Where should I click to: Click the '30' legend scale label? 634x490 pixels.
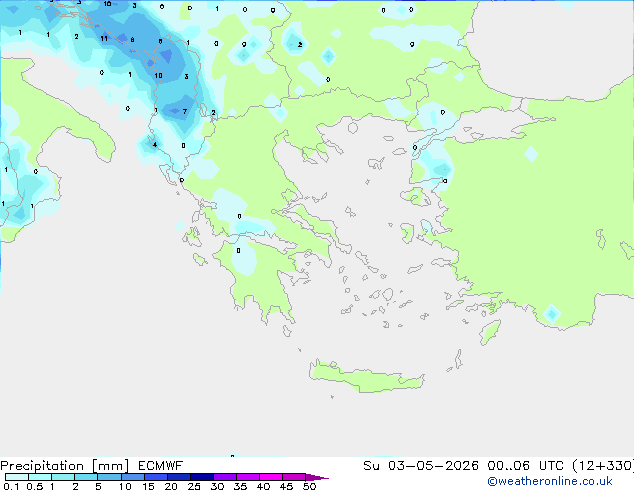click(217, 486)
